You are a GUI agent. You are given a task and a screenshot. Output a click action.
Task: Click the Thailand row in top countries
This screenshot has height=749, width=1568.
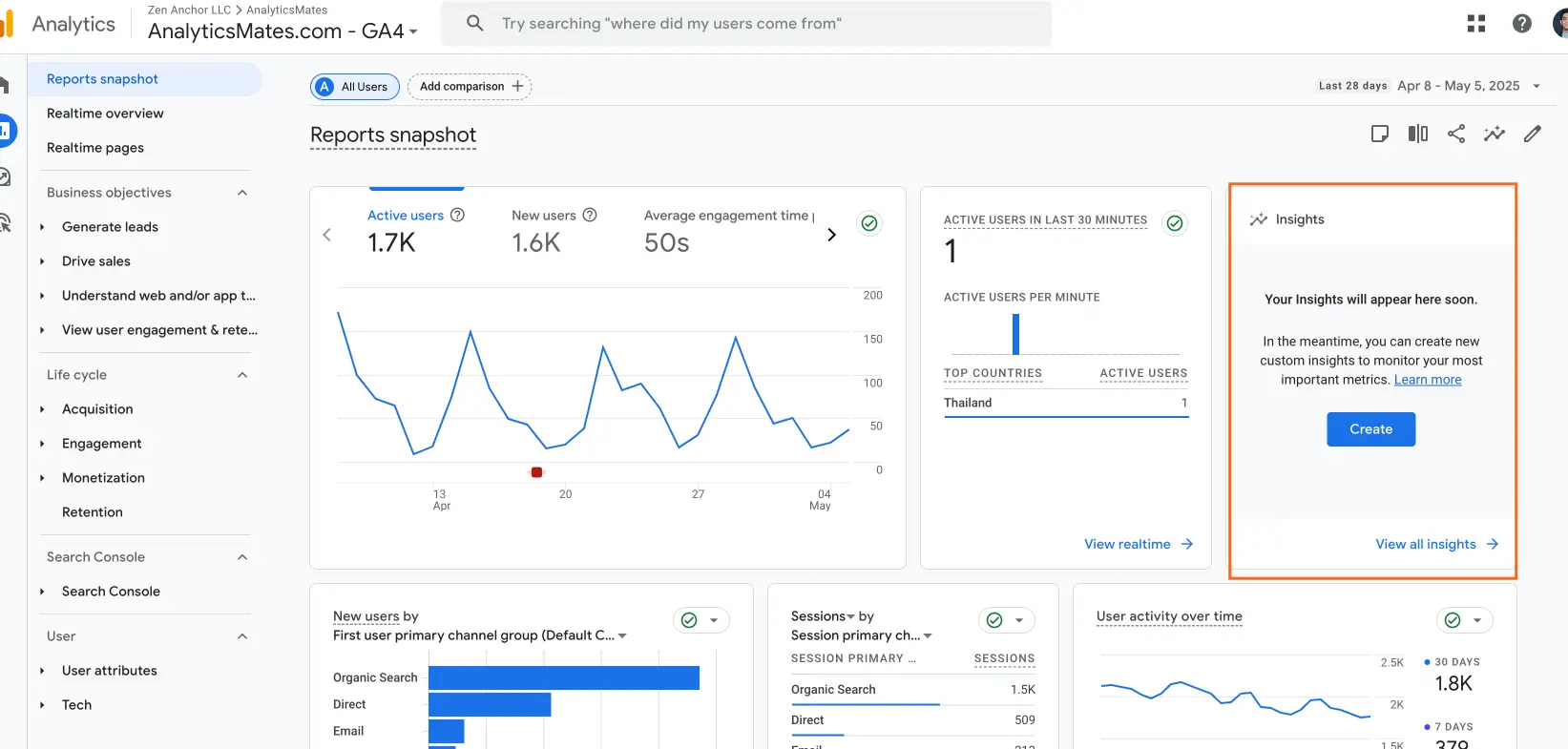pyautogui.click(x=1066, y=404)
